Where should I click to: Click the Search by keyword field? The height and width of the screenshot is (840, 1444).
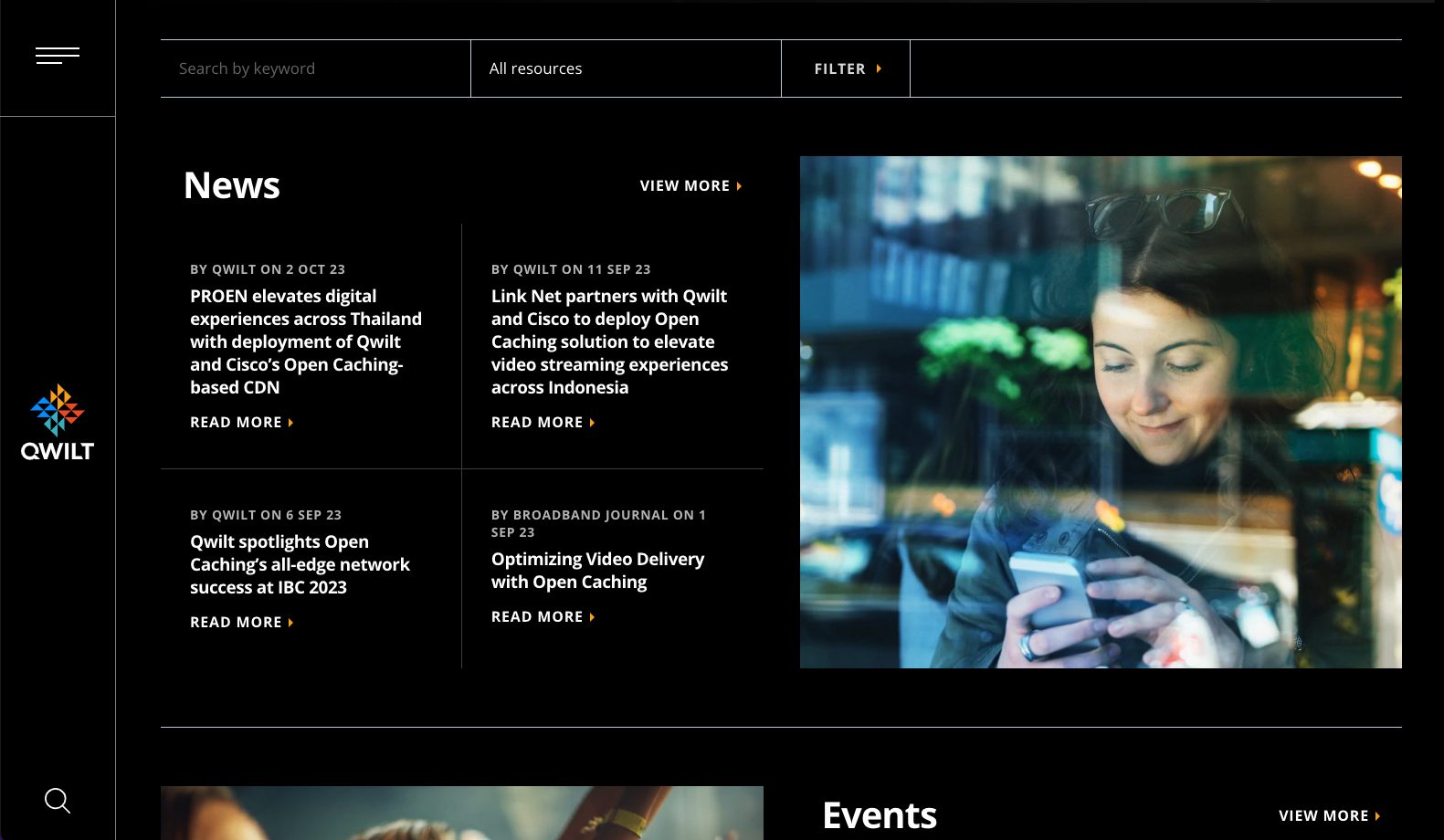pos(315,68)
